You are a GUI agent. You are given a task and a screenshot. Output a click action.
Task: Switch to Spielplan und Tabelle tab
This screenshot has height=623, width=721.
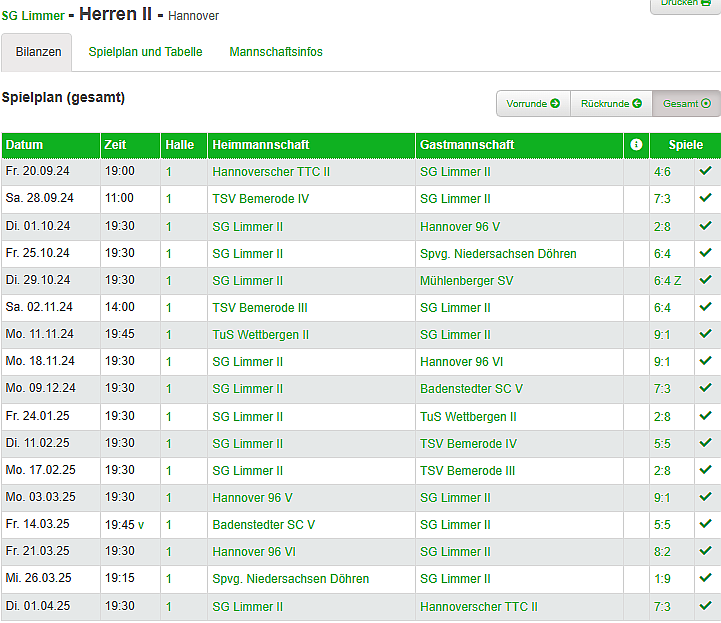tap(145, 52)
